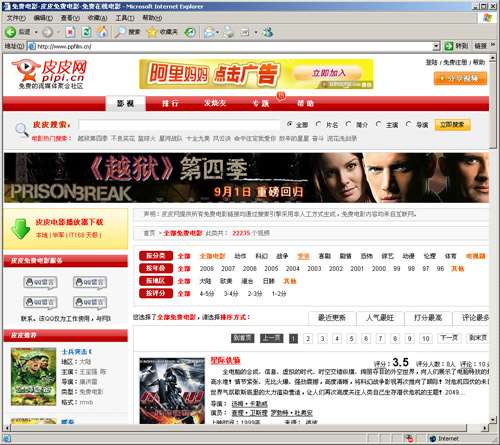Open the 收藏(A) menu

click(97, 18)
